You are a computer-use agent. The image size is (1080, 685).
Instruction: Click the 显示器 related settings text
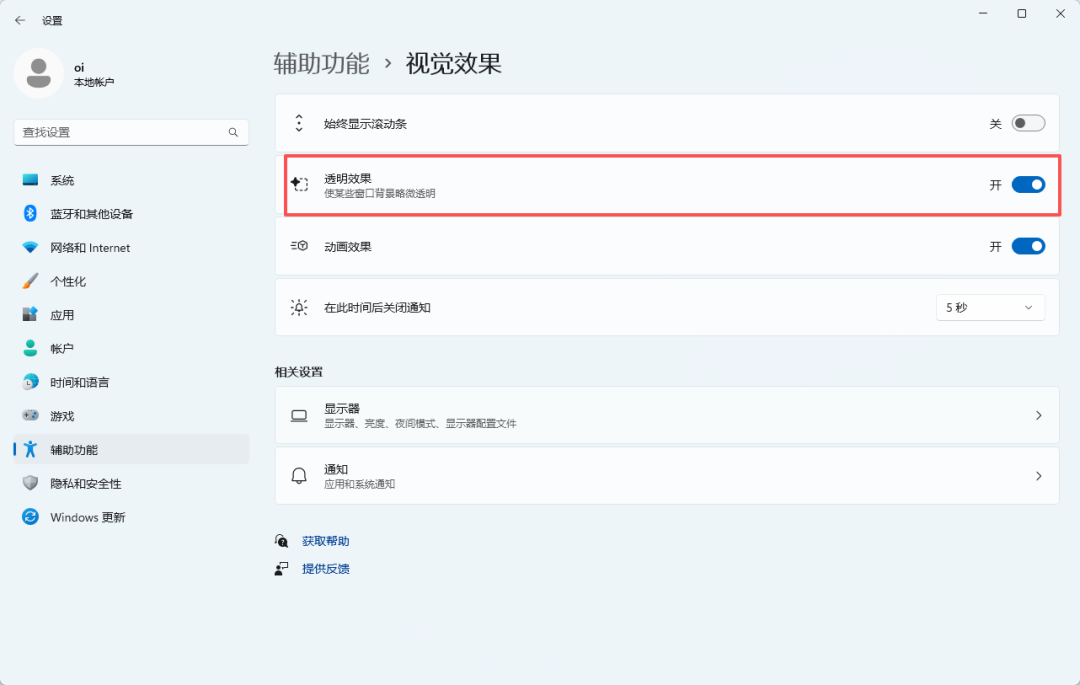(342, 408)
